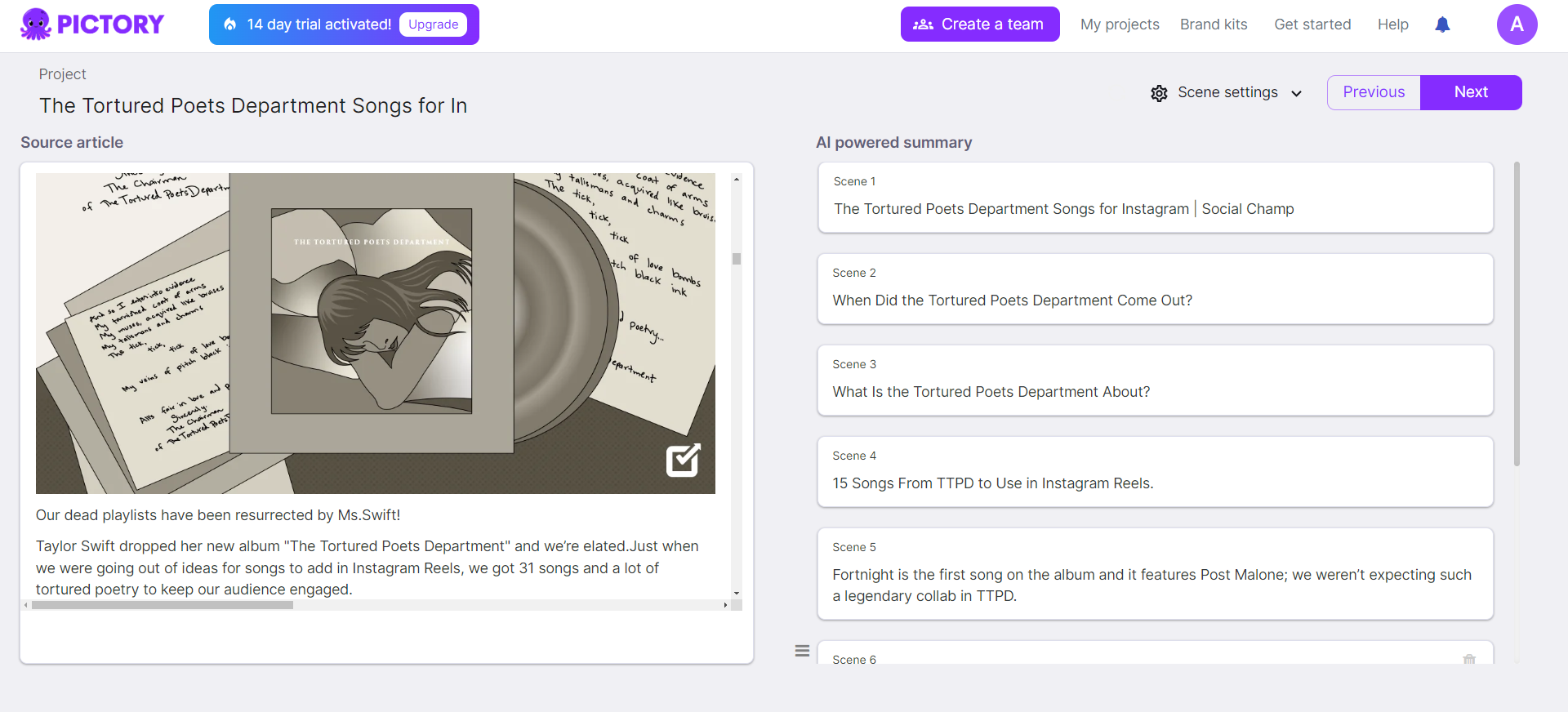Open the user avatar account menu
This screenshot has width=1568, height=712.
1517,24
